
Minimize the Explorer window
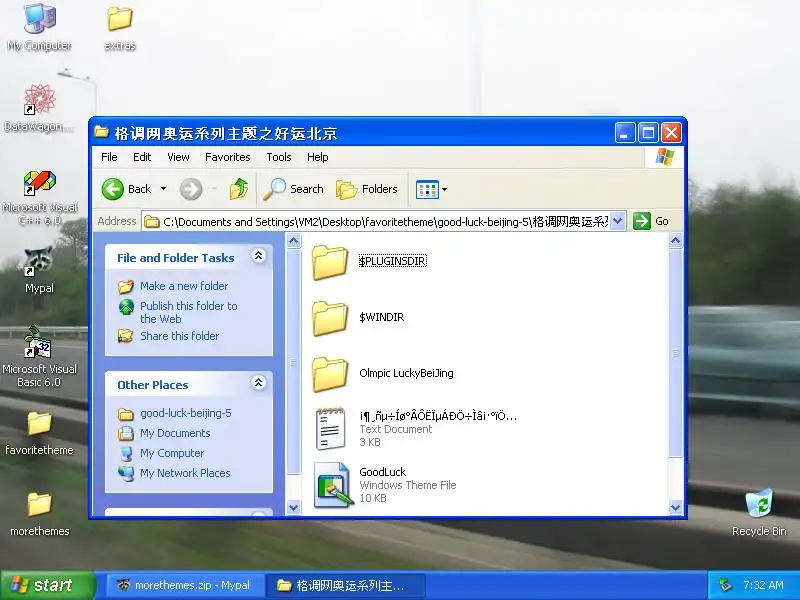pyautogui.click(x=624, y=133)
